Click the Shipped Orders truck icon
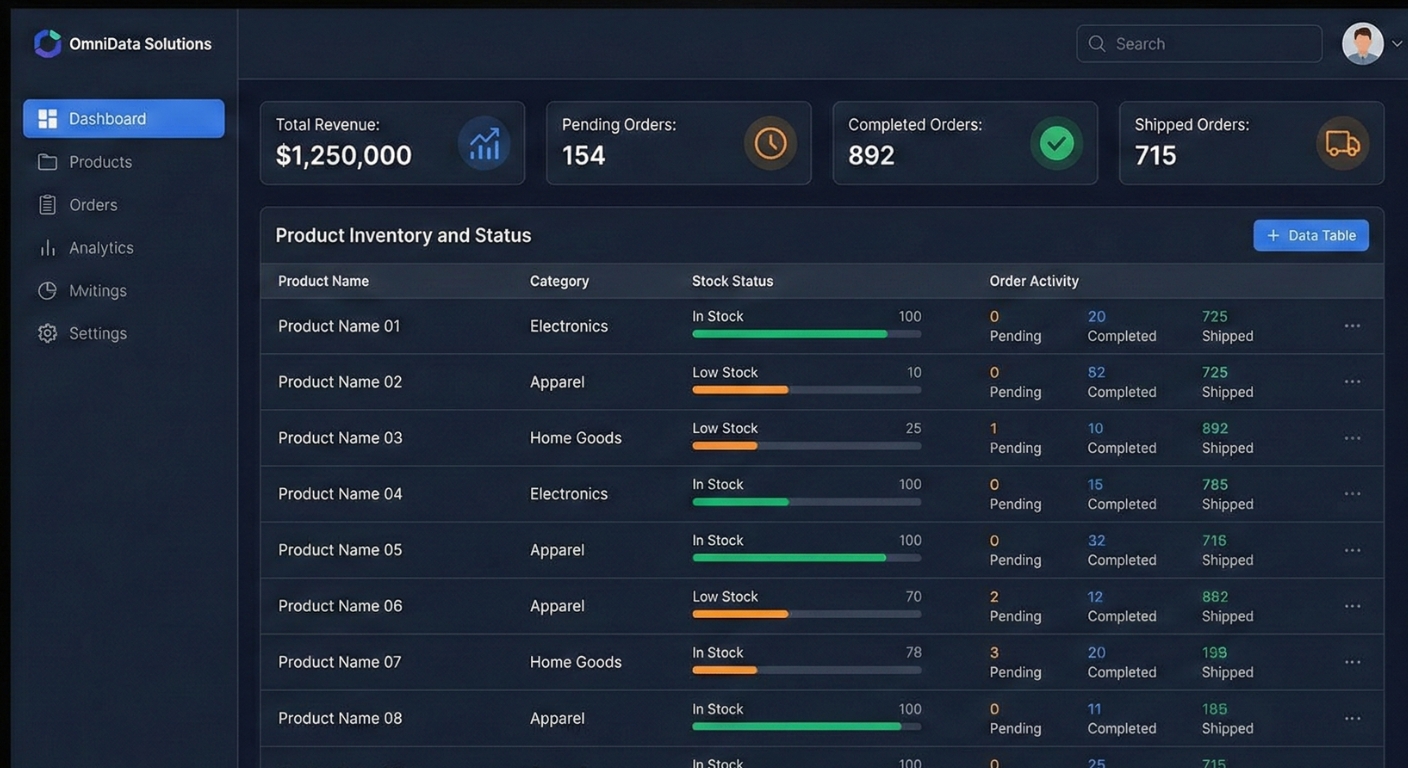The width and height of the screenshot is (1408, 768). pyautogui.click(x=1342, y=143)
